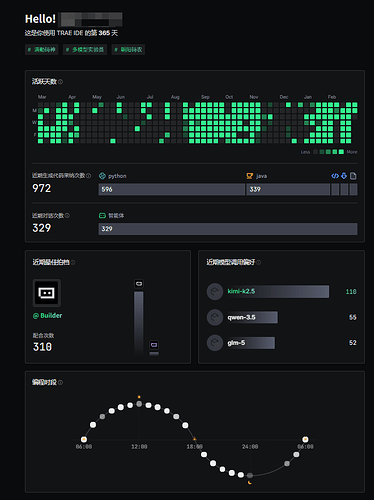Click the info icon beside 近期对话次数

pos(68,216)
